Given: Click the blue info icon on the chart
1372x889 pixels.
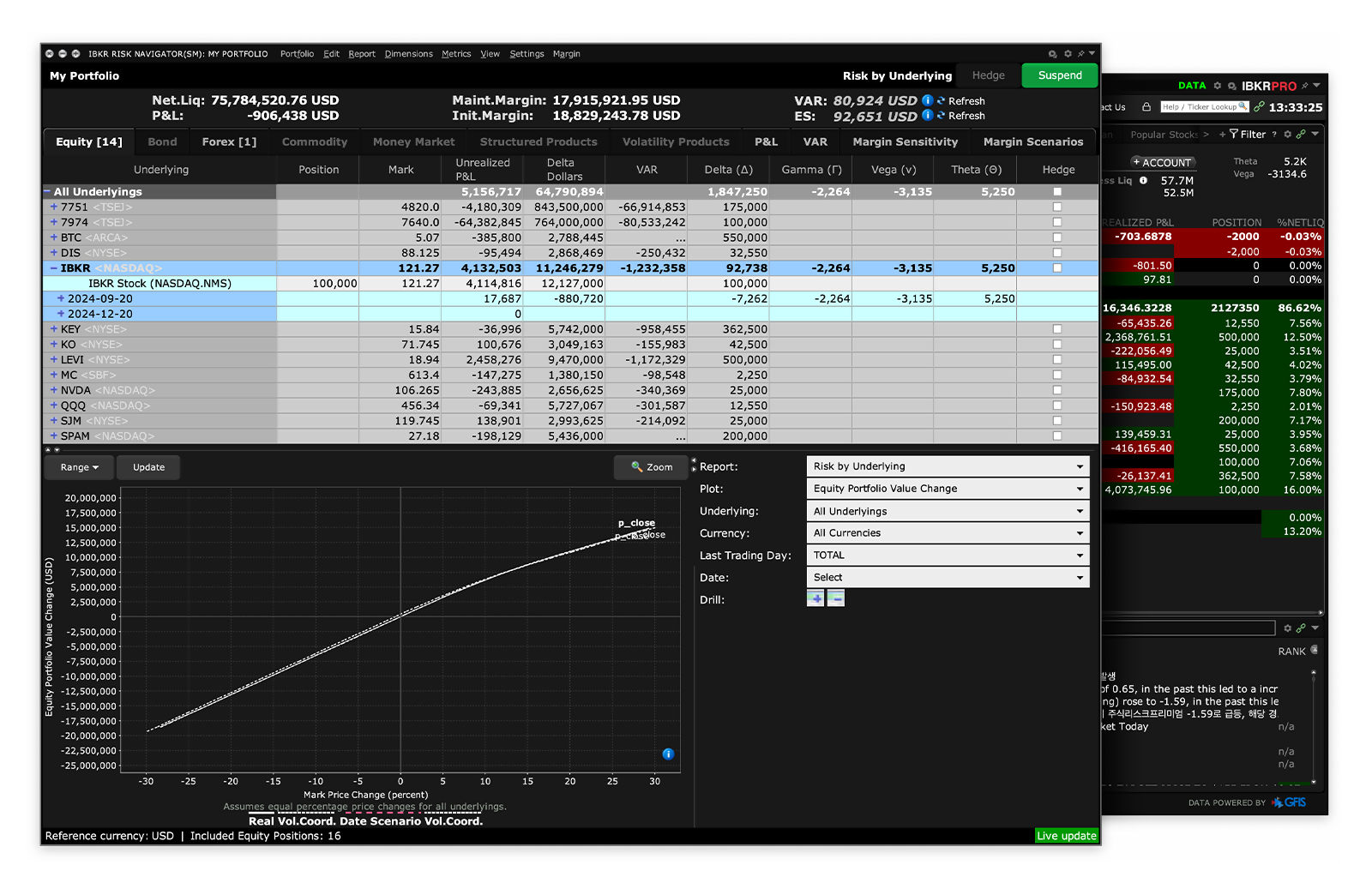Looking at the screenshot, I should pos(668,754).
